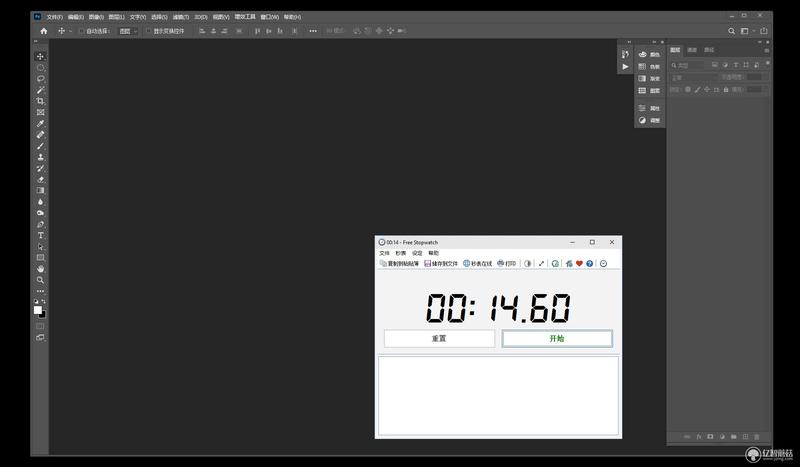Select the Blur tool
Screen dimensions: 800x467
(40, 202)
